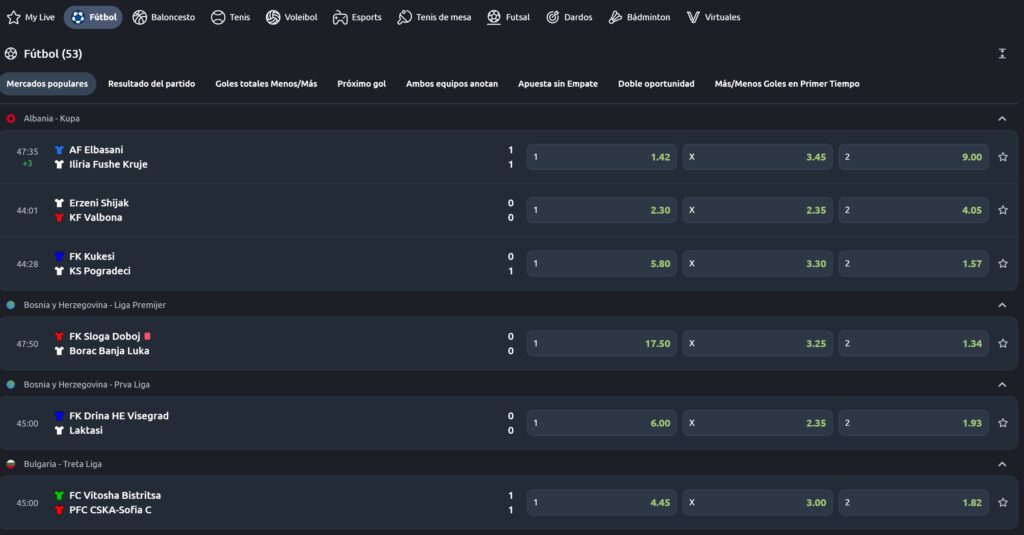Collapse the Albania - Kupa league section
The image size is (1024, 535).
pyautogui.click(x=1002, y=118)
